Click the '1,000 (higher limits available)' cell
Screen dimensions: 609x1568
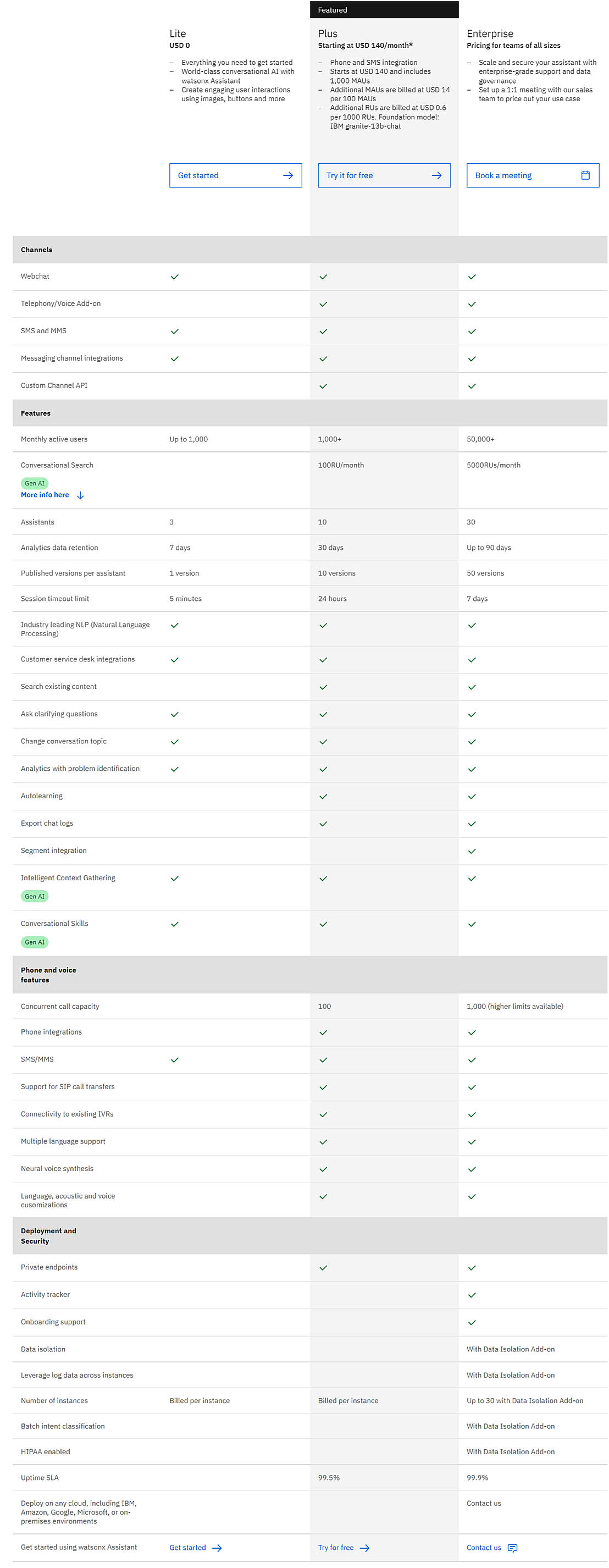tap(514, 1007)
